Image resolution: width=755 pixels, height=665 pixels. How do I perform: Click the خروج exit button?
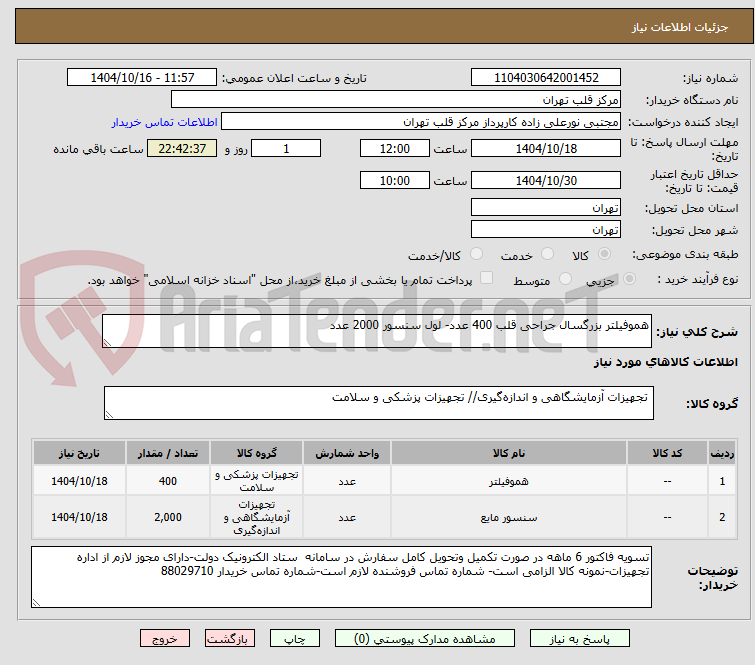(x=165, y=639)
